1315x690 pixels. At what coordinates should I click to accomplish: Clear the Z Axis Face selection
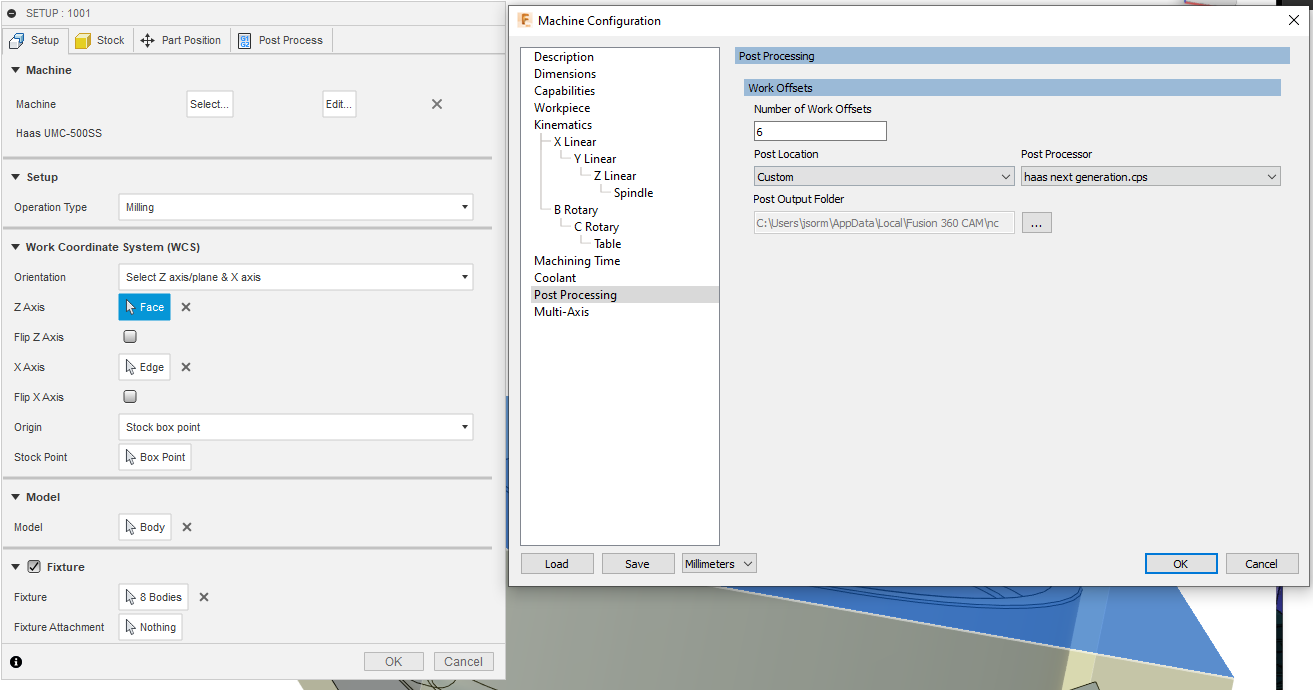pos(185,307)
